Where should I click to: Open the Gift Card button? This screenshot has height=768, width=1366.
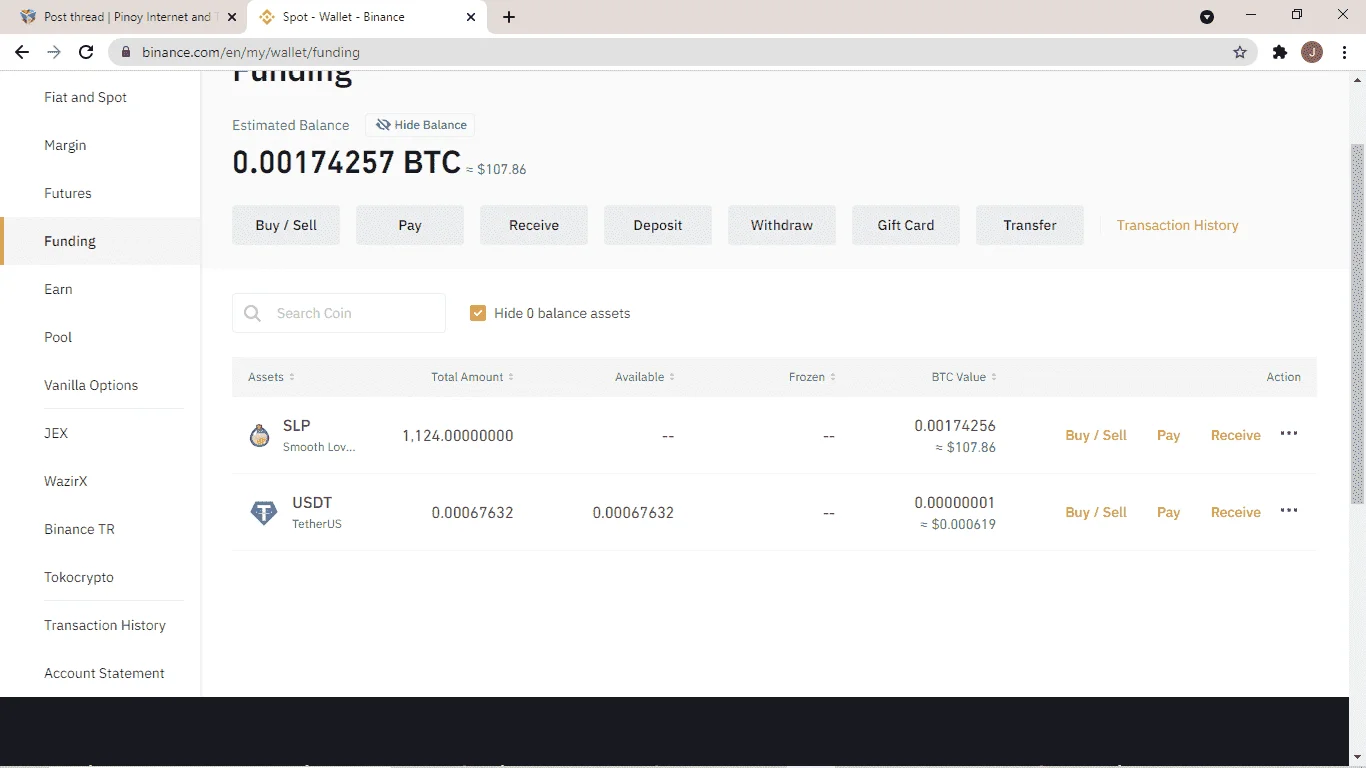coord(906,225)
